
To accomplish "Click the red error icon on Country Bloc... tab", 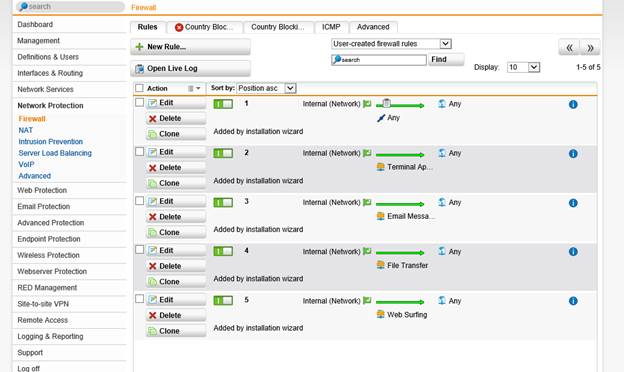I will click(179, 27).
